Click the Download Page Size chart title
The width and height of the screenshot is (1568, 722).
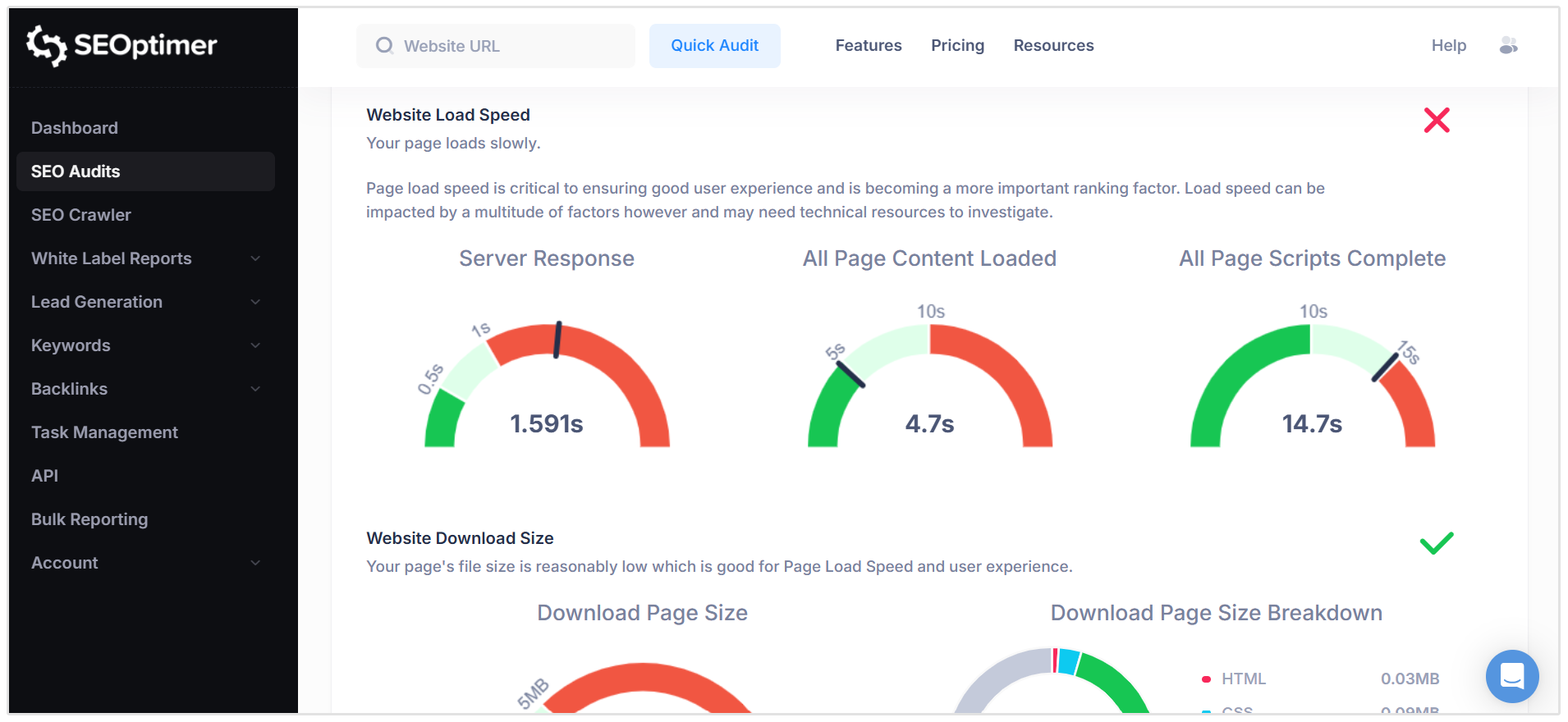tap(643, 613)
